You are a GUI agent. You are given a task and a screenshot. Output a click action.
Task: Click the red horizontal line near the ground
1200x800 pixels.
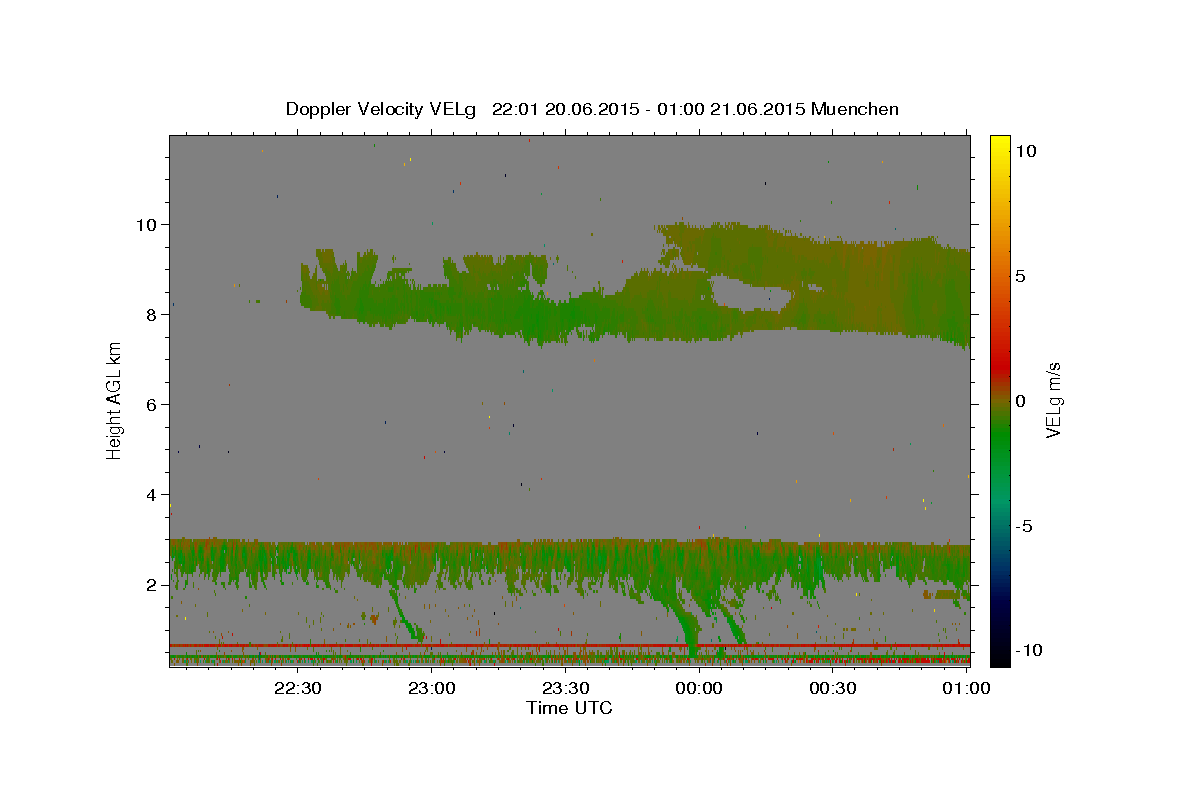(569, 646)
